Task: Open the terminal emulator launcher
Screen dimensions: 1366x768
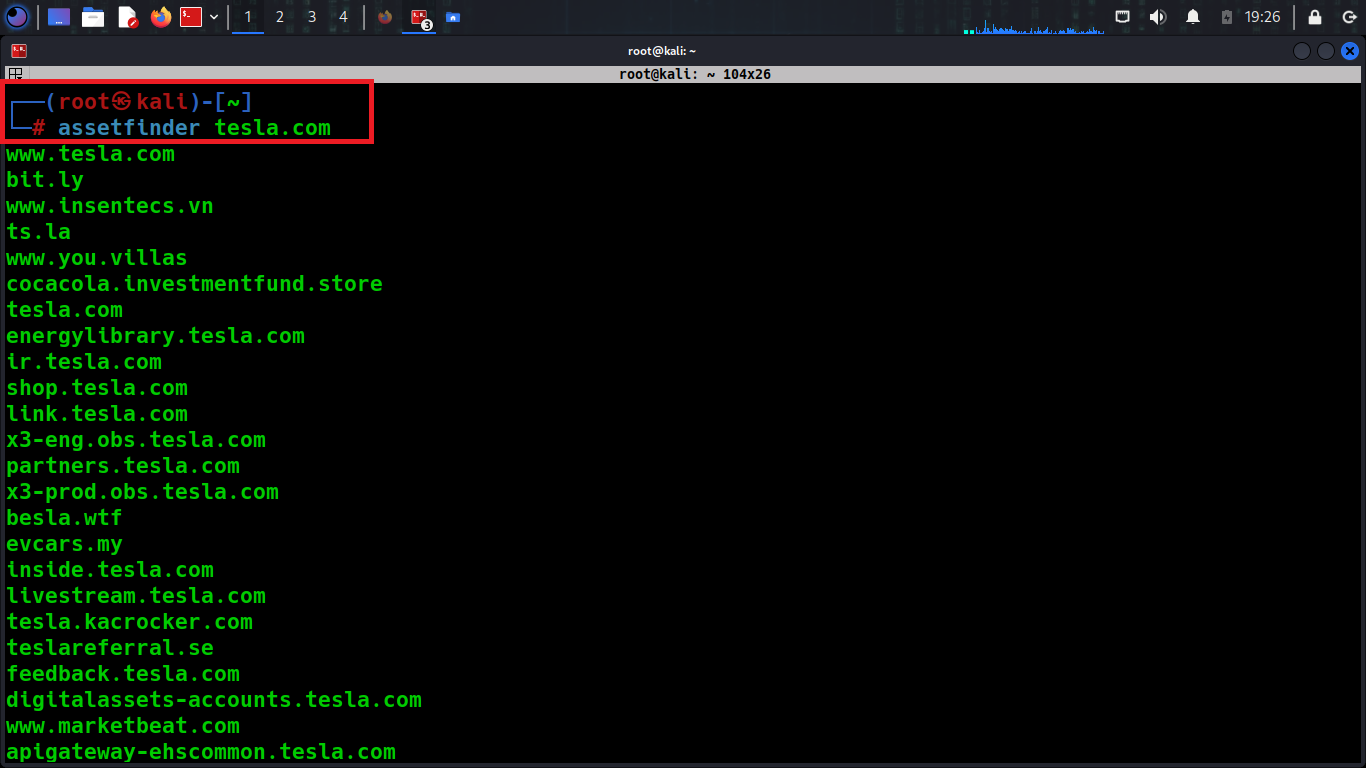Action: click(x=191, y=17)
